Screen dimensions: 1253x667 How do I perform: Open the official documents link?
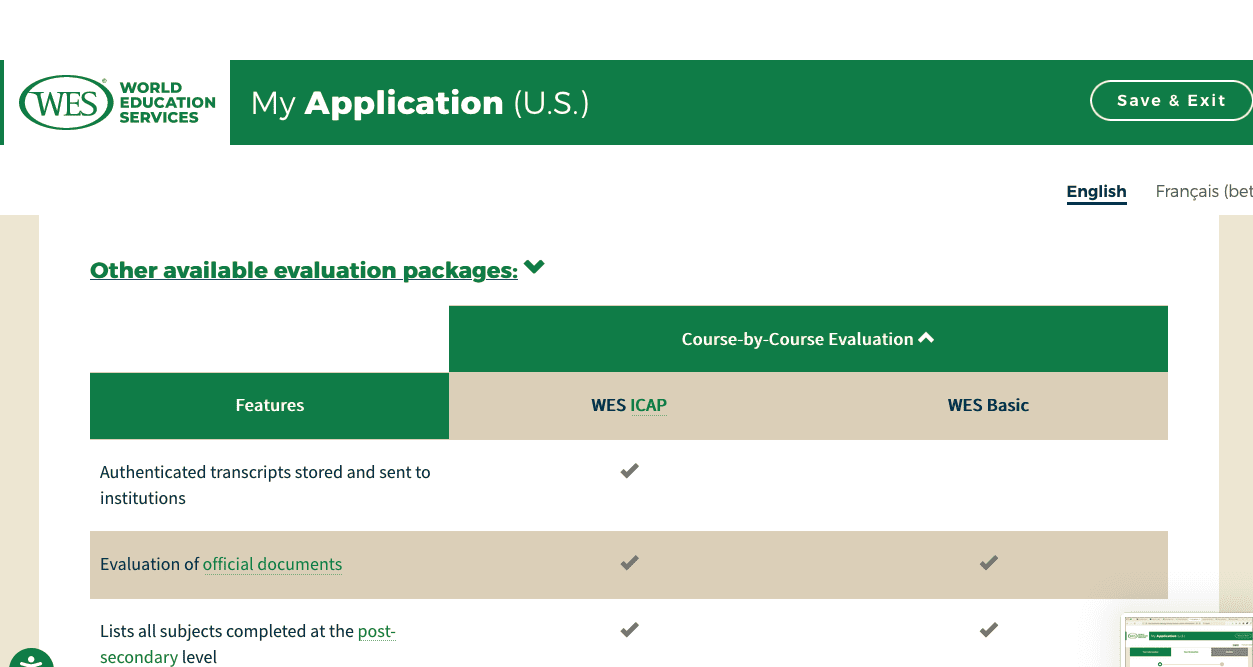point(272,564)
